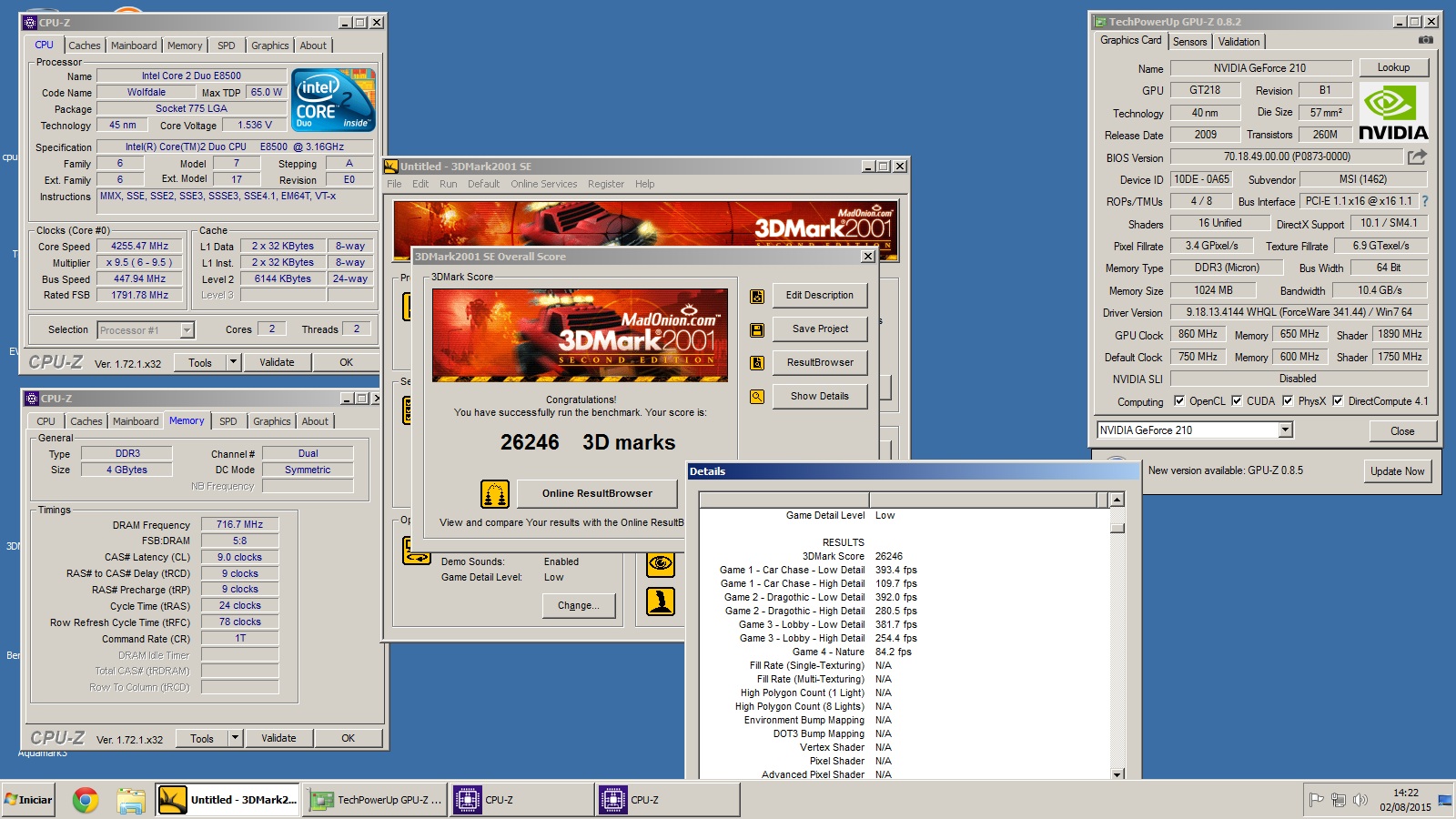Switch to second CPU-Z taskbar item

coord(667,800)
